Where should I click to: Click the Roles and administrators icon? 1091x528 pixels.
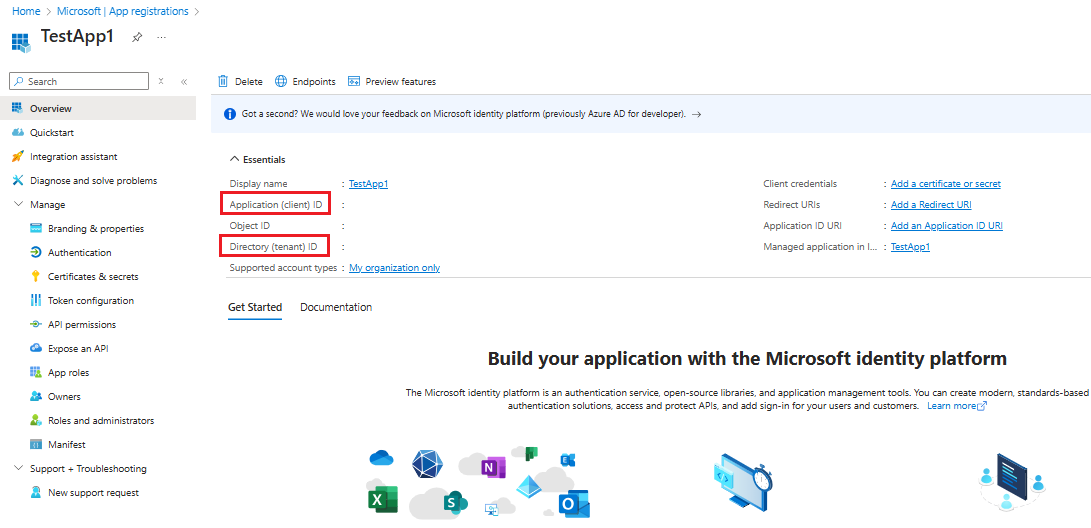[36, 420]
